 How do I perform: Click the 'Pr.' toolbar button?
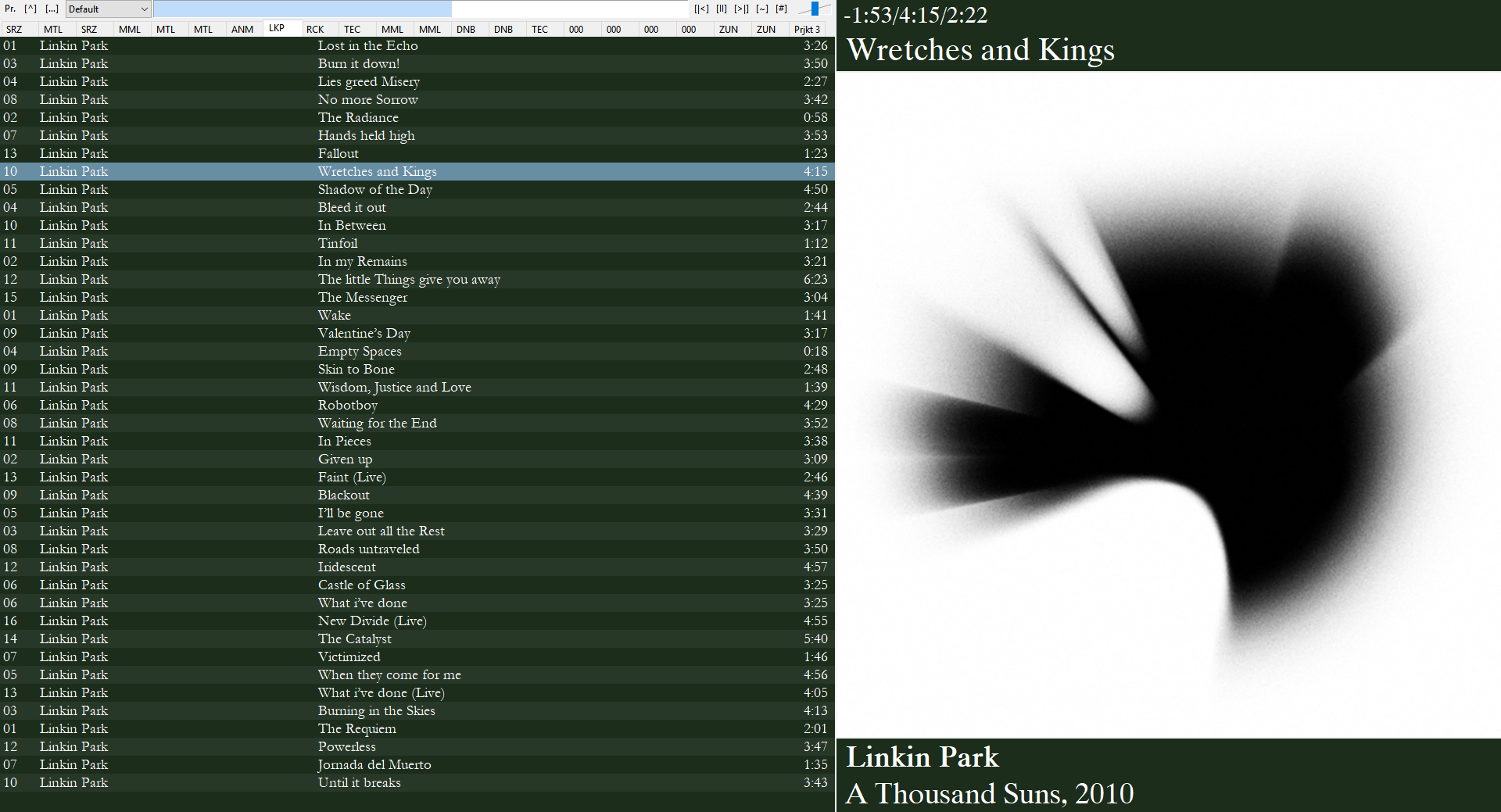tap(10, 9)
